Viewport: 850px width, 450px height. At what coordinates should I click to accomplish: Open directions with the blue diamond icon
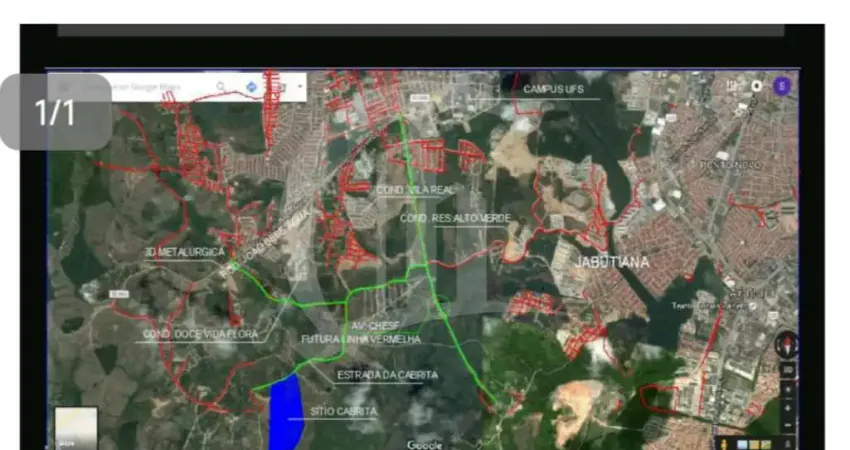point(252,87)
